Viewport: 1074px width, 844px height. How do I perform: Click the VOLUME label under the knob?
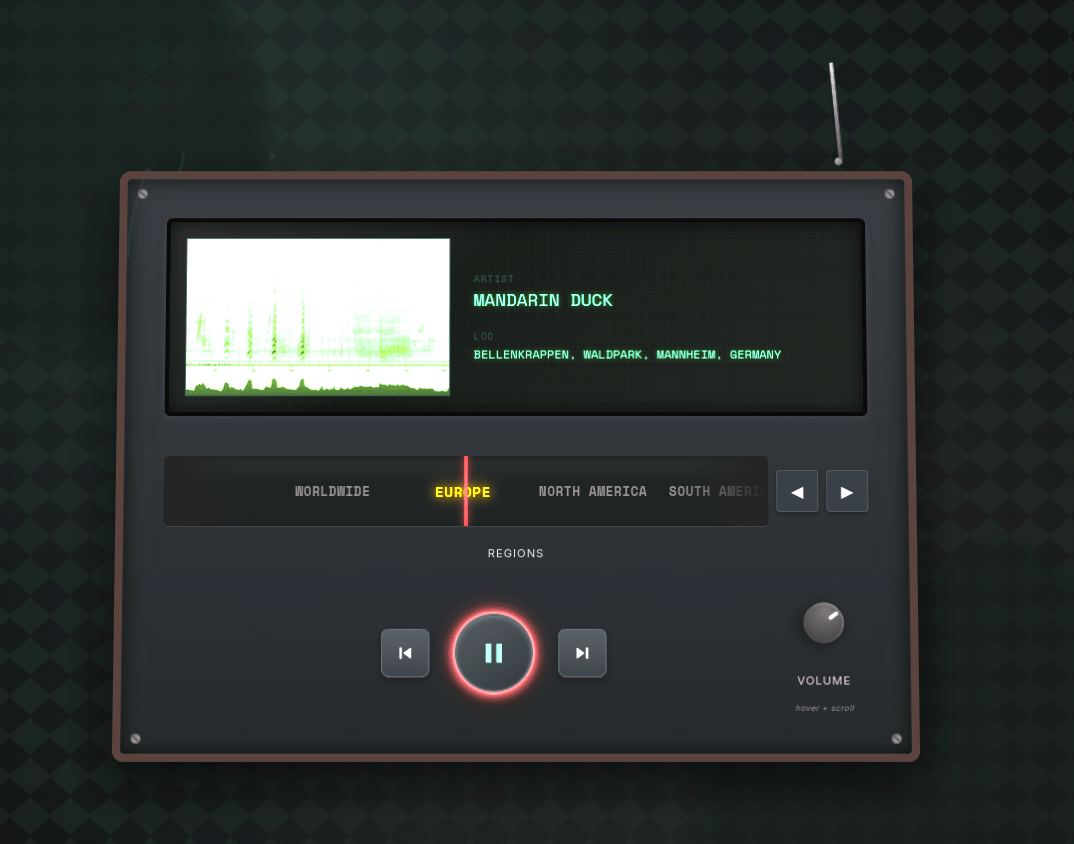click(824, 681)
